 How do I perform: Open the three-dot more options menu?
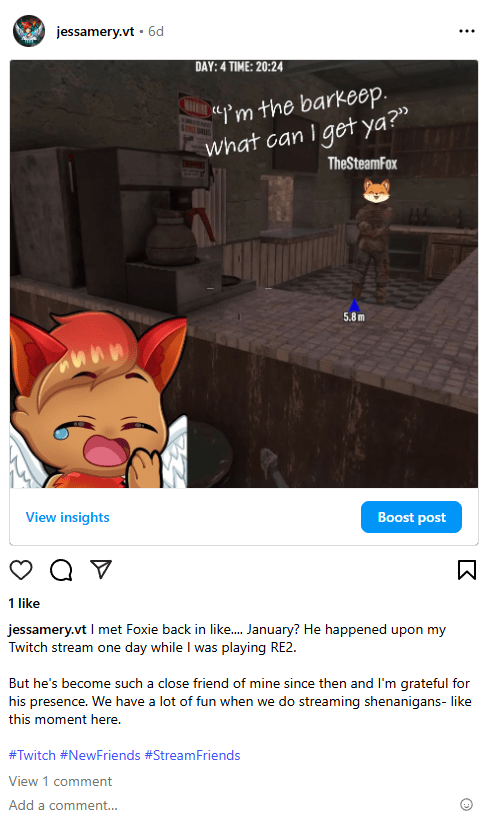point(466,31)
